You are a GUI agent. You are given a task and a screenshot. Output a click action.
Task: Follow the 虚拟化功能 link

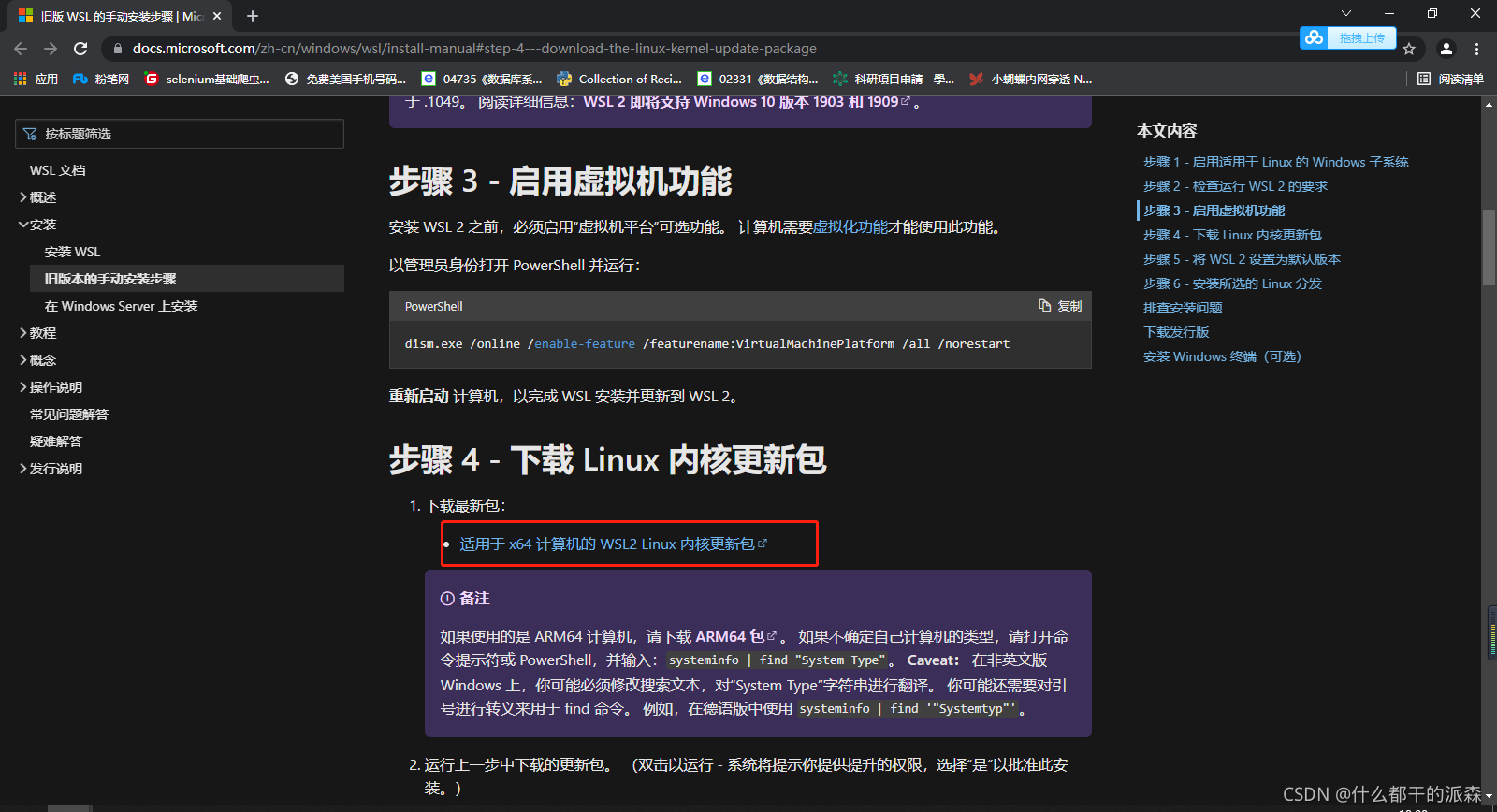tap(850, 227)
